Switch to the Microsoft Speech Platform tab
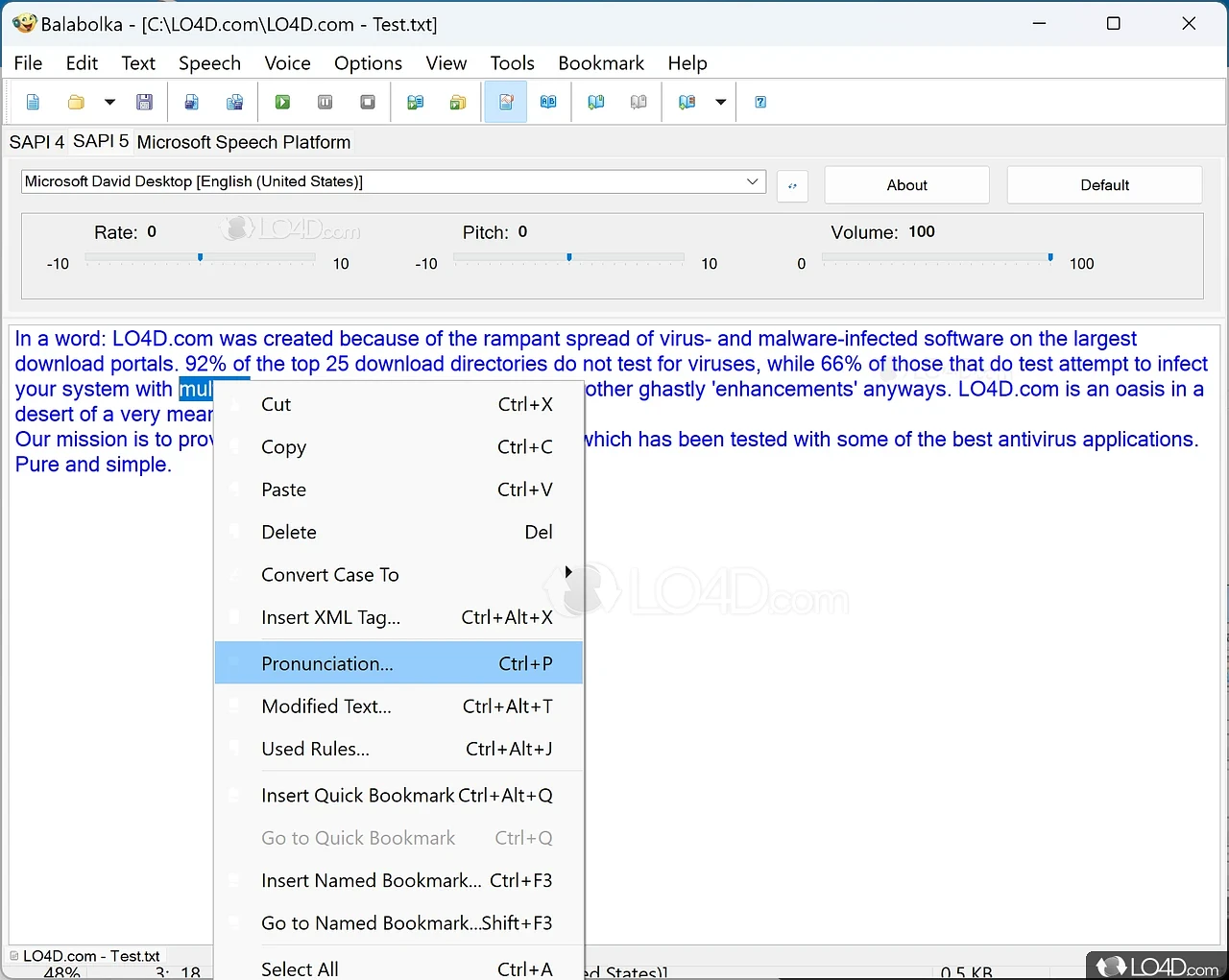 [244, 142]
